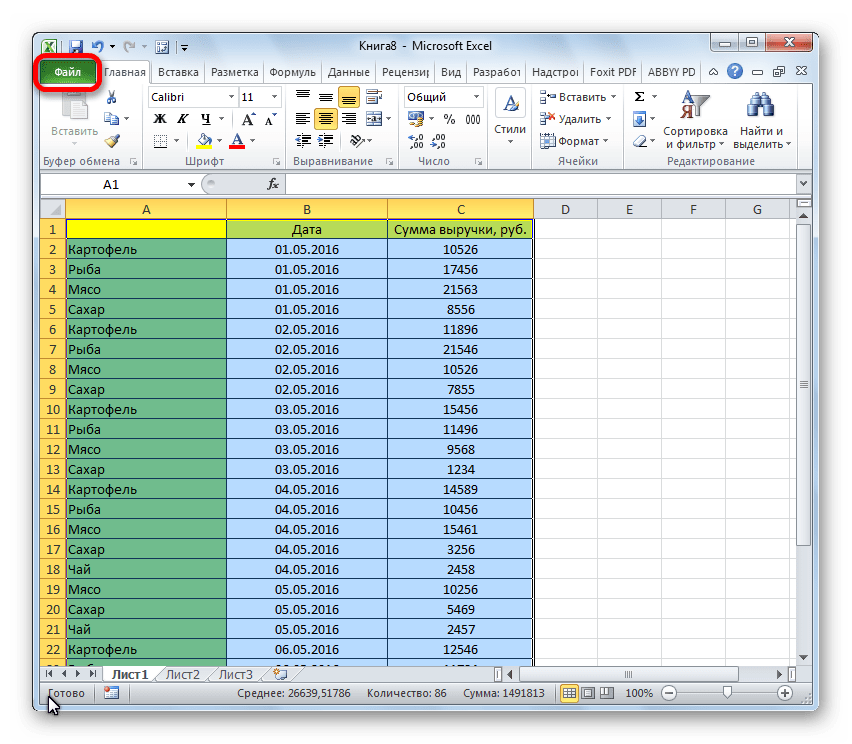The image size is (852, 744).
Task: Toggle center horizontal alignment
Action: coord(326,119)
